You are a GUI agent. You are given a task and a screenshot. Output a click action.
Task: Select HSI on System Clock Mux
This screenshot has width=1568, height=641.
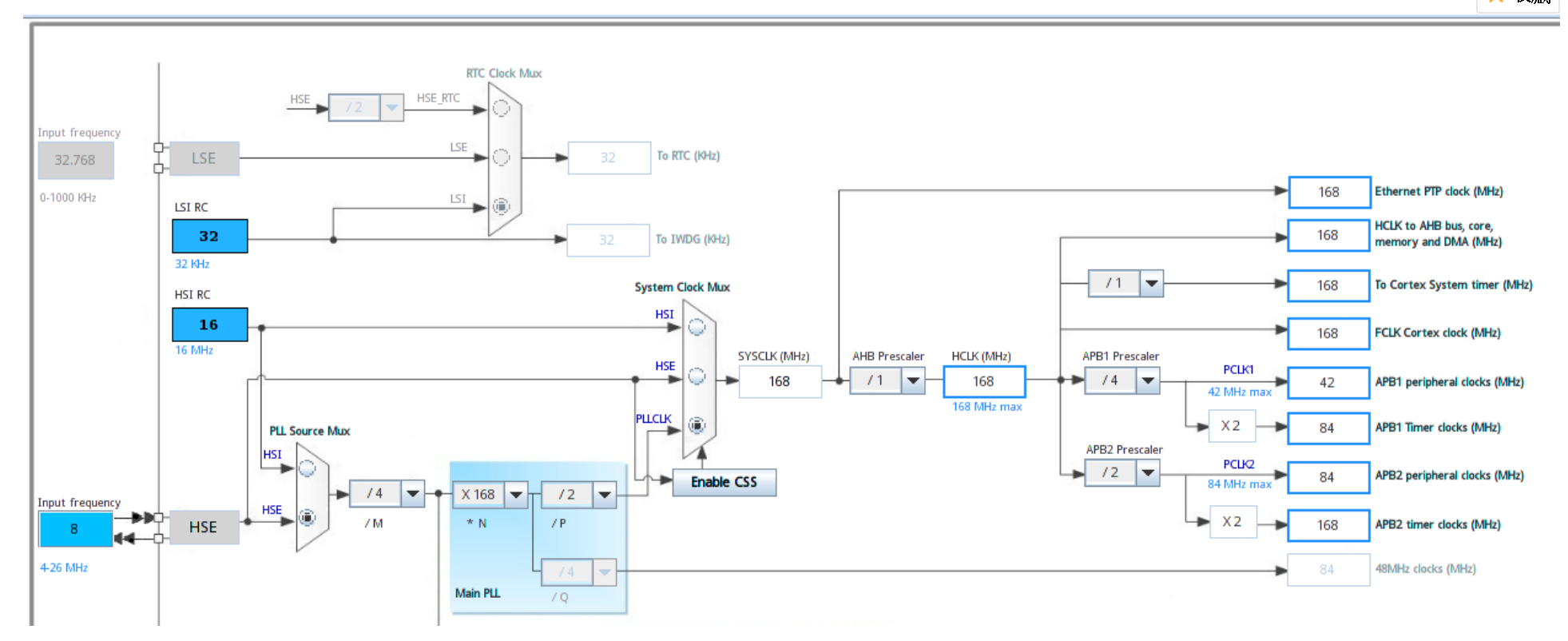coord(697,327)
